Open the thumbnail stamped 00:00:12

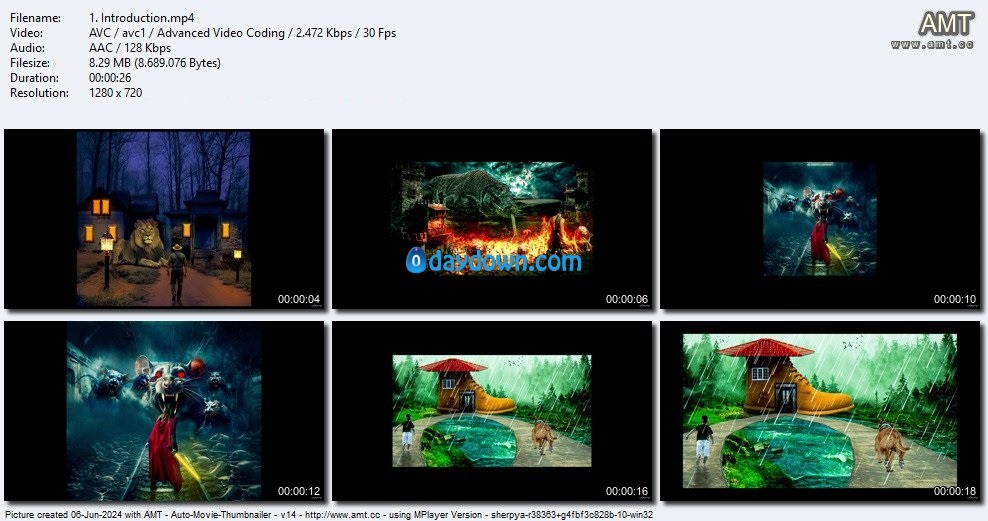[164, 411]
